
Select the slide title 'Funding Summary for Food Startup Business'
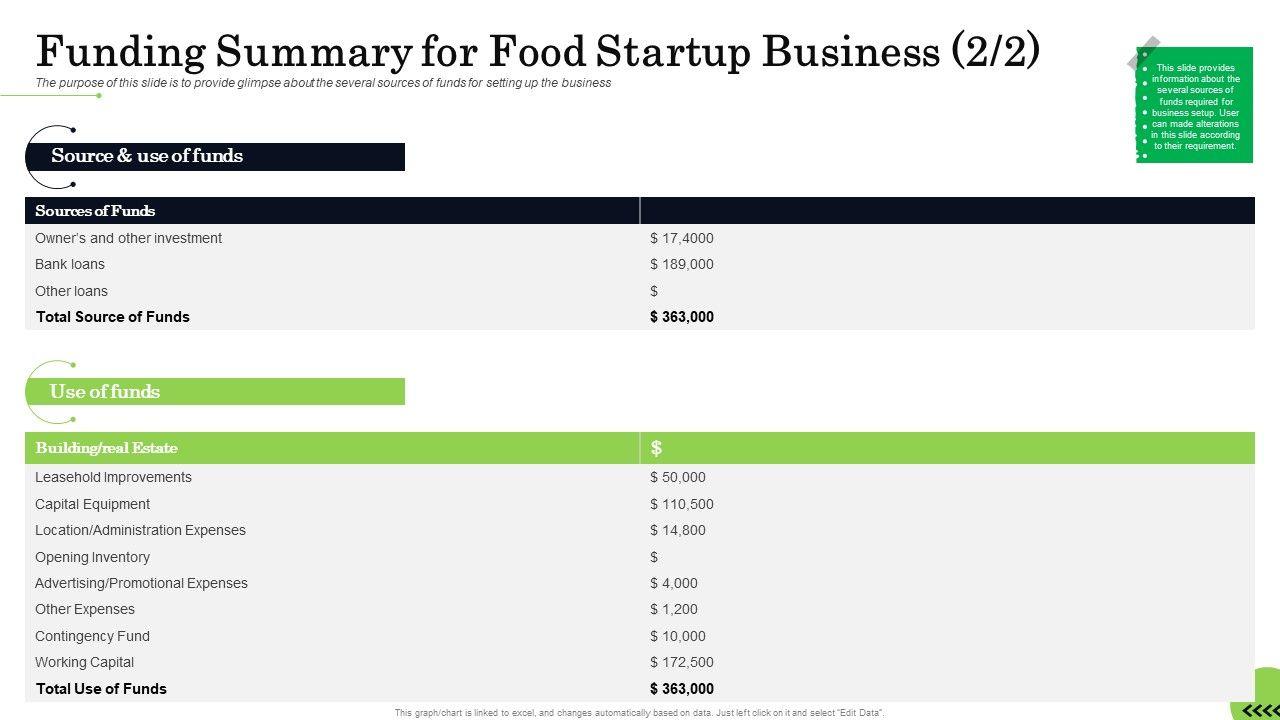coord(537,51)
